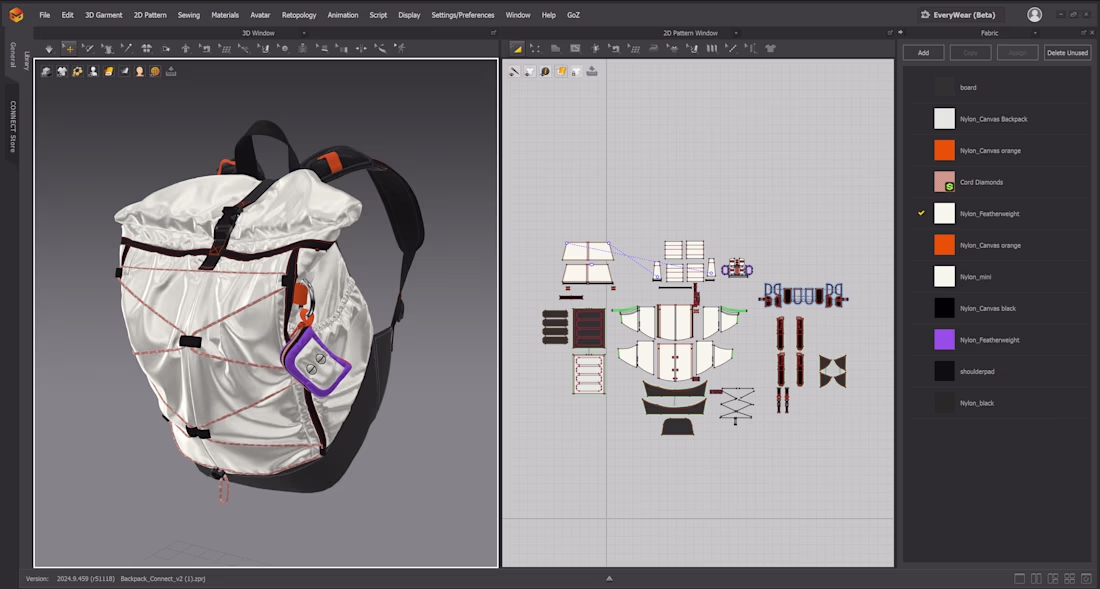Toggle garment shirt display icon in 3D viewport
The image size is (1100, 589).
pos(62,71)
